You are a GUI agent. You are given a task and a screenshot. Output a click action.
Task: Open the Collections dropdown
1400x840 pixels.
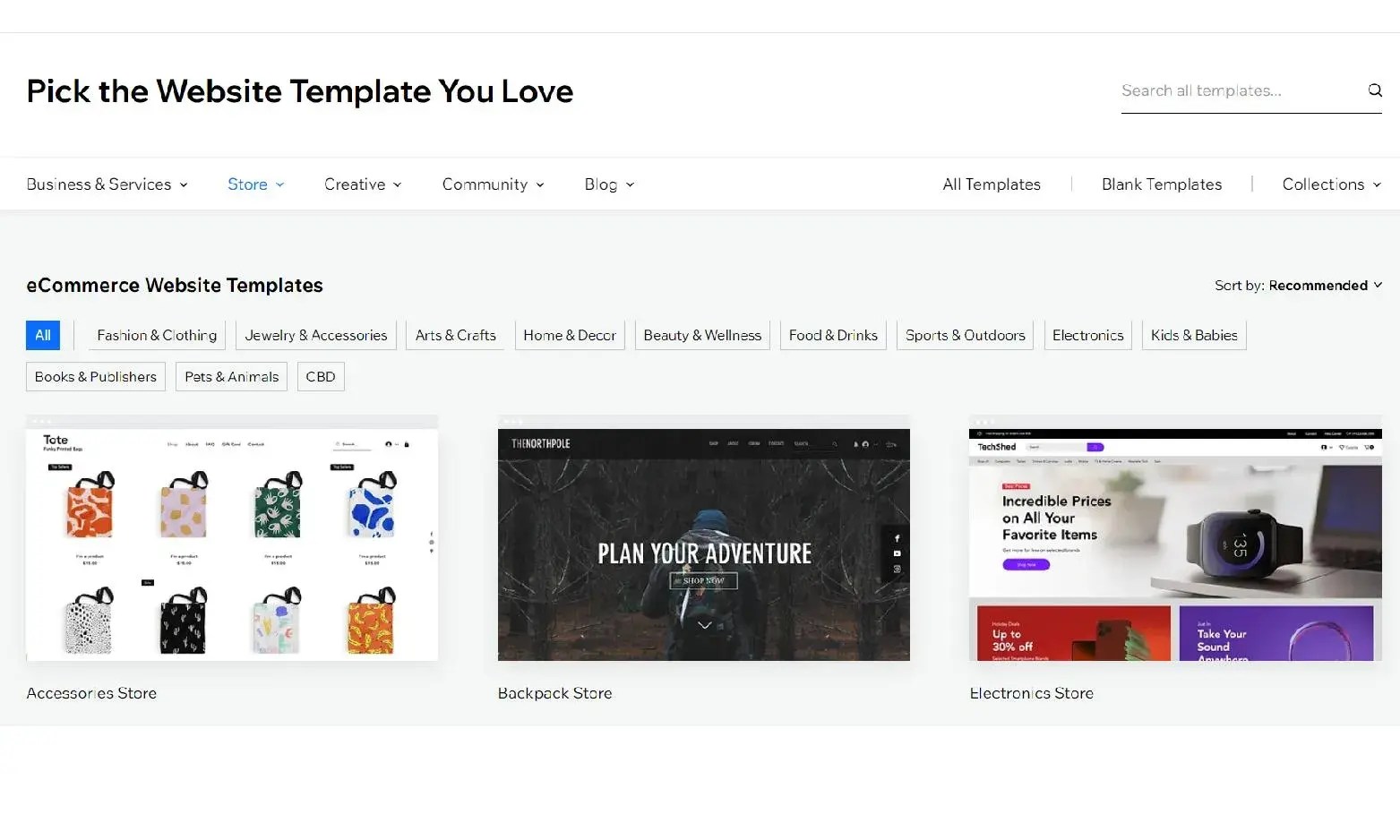click(x=1330, y=184)
